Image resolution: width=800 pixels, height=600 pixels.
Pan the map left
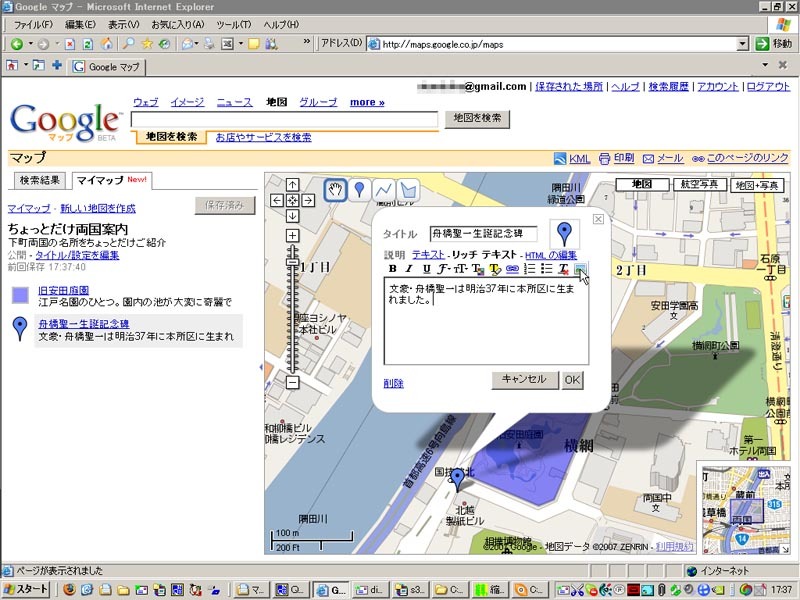277,200
